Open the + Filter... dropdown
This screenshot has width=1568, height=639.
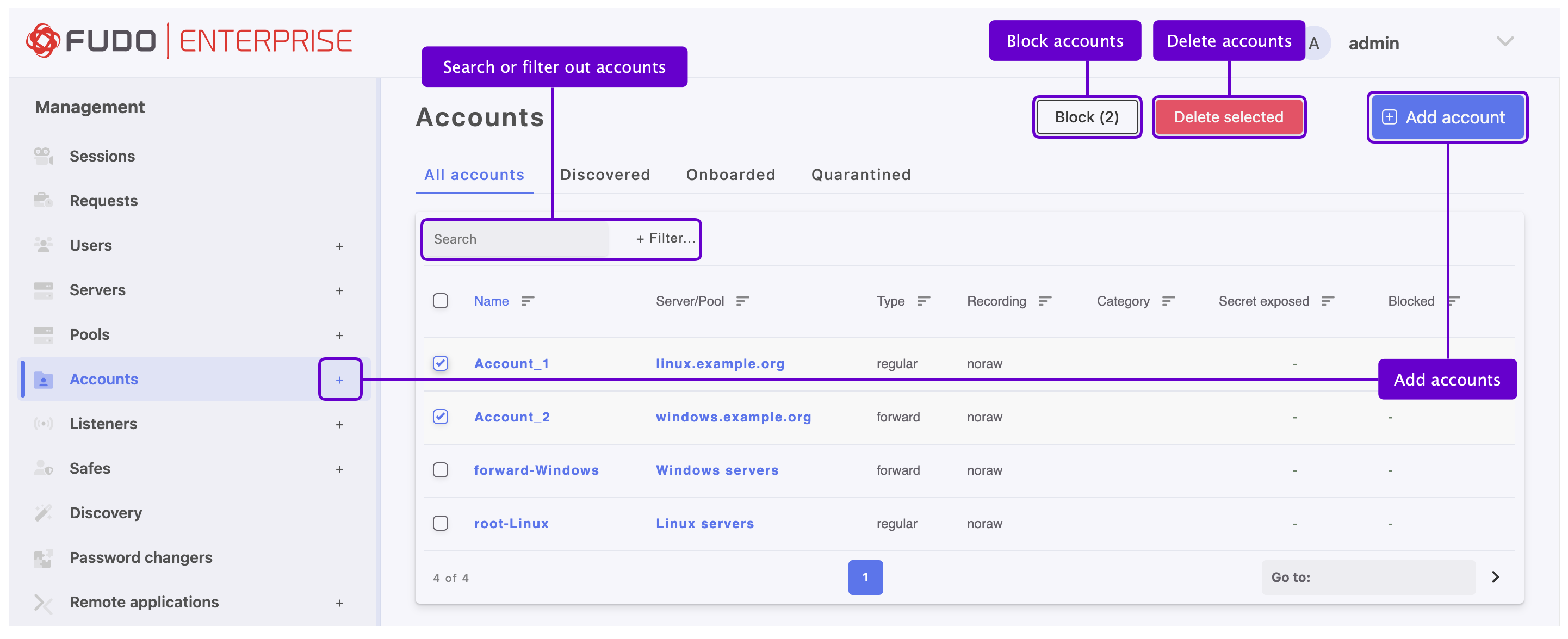tap(665, 239)
